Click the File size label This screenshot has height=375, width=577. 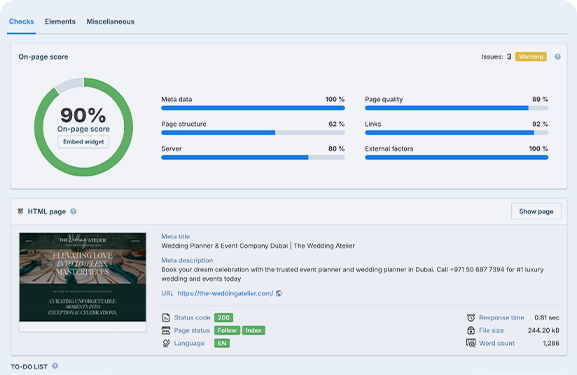pyautogui.click(x=491, y=330)
